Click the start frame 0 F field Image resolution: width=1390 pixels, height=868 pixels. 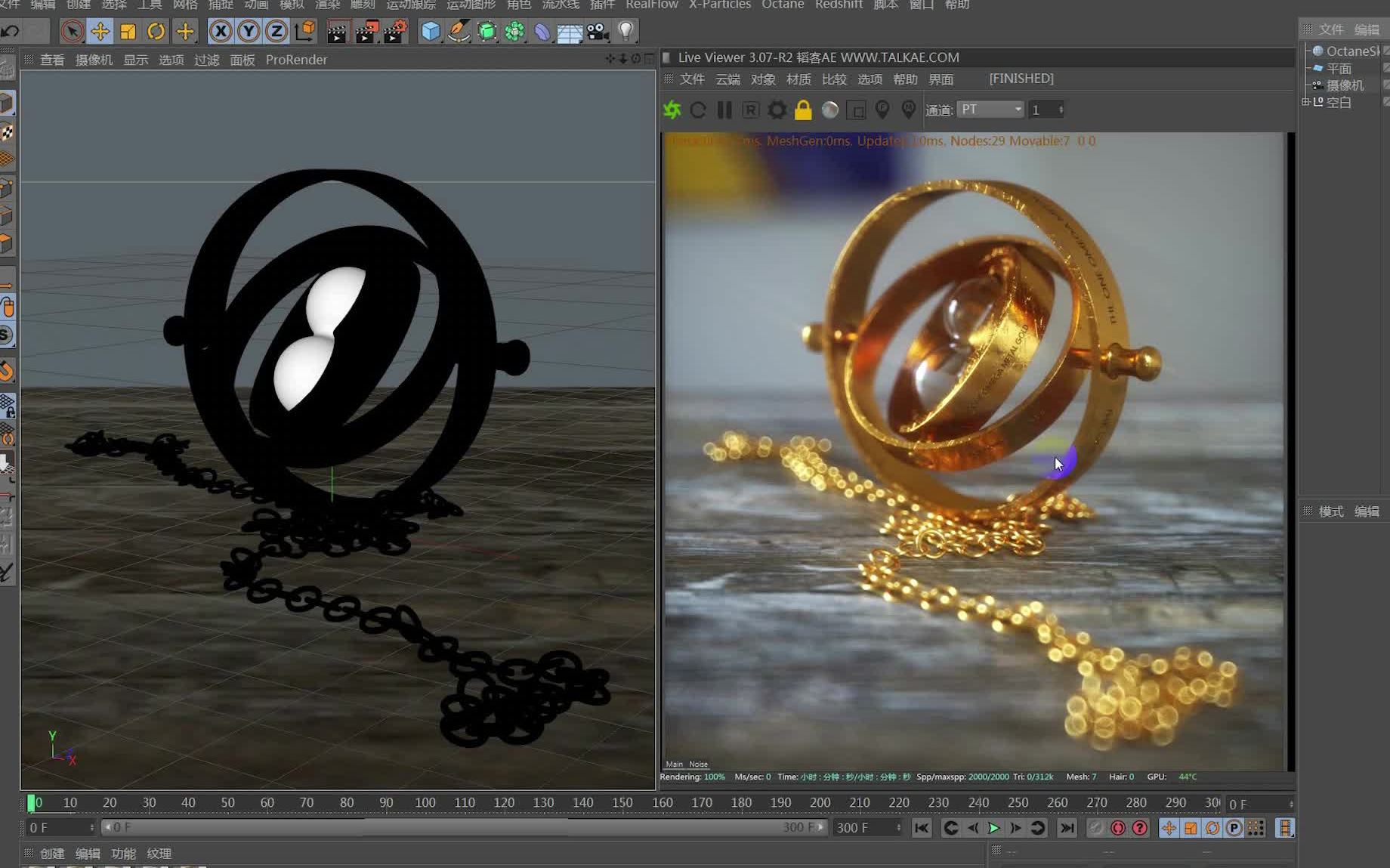click(60, 828)
